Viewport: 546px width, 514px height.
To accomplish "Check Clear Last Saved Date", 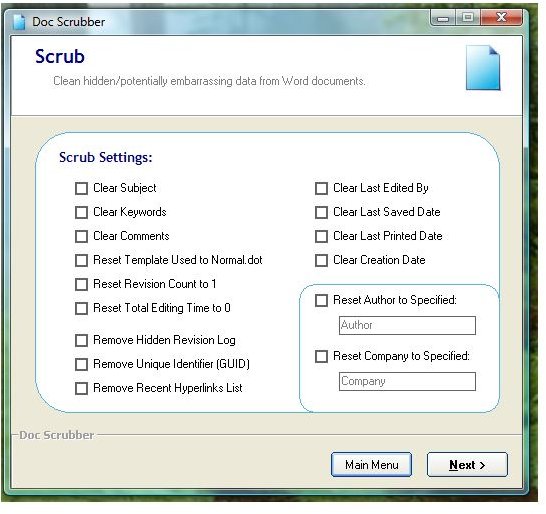I will click(x=321, y=212).
